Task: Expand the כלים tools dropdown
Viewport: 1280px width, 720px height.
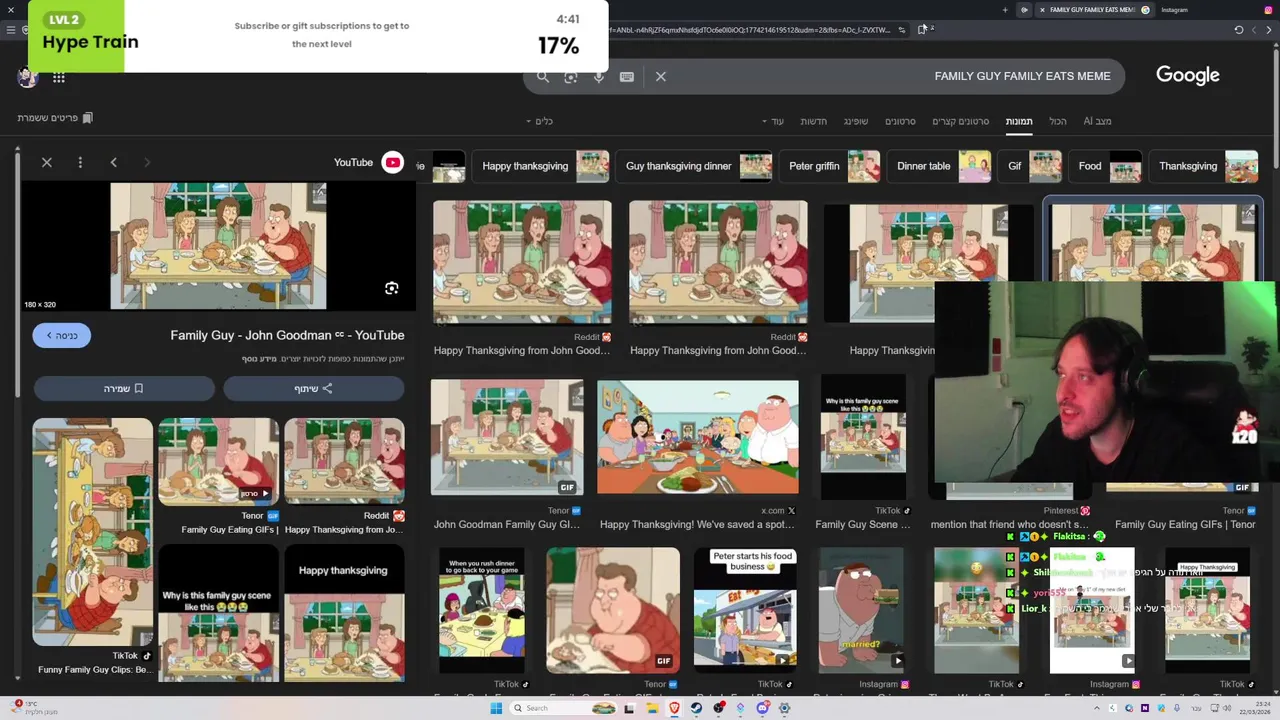Action: click(x=540, y=121)
